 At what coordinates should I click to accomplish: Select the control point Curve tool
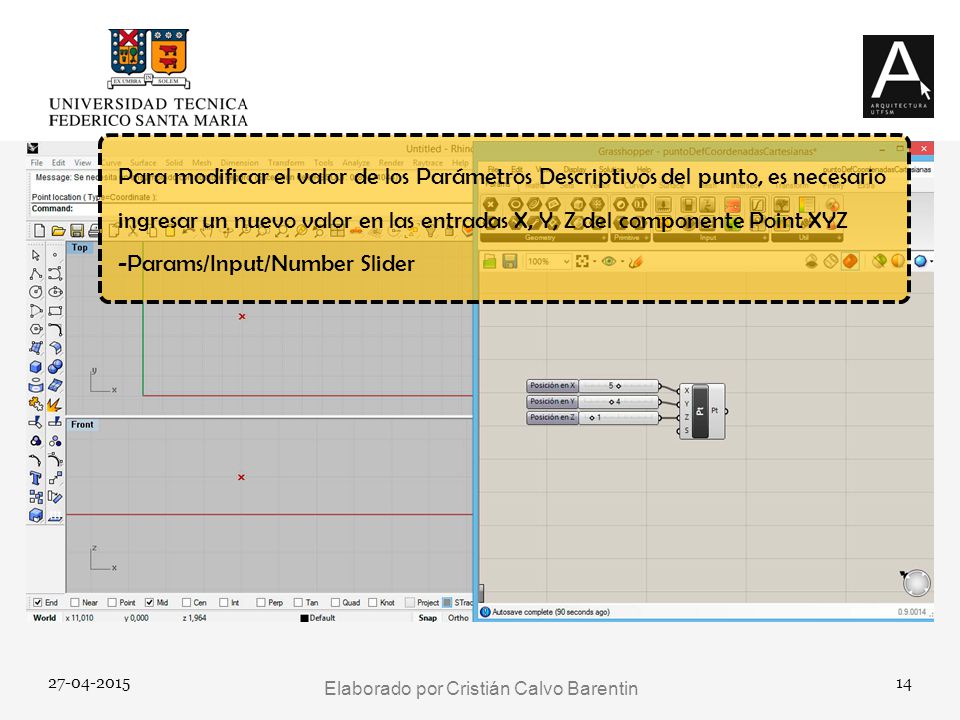55,273
